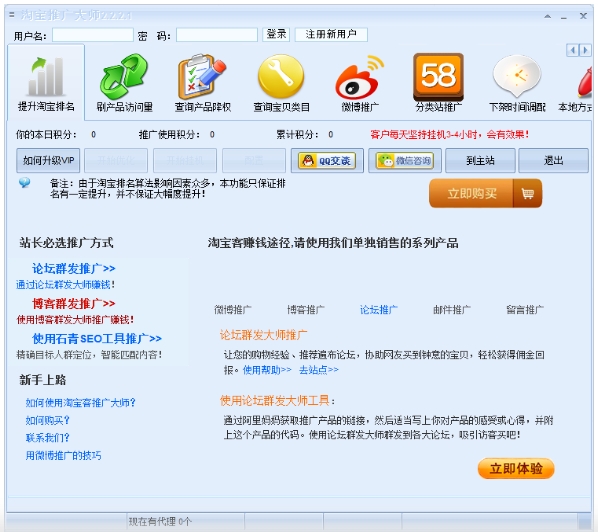Select the 提升淘宝排名 chart icon
Screen dimensions: 598x532
click(x=46, y=77)
